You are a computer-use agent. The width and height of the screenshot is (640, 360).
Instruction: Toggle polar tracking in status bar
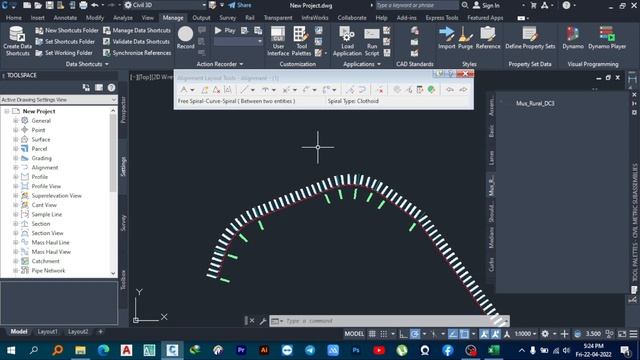tap(415, 334)
